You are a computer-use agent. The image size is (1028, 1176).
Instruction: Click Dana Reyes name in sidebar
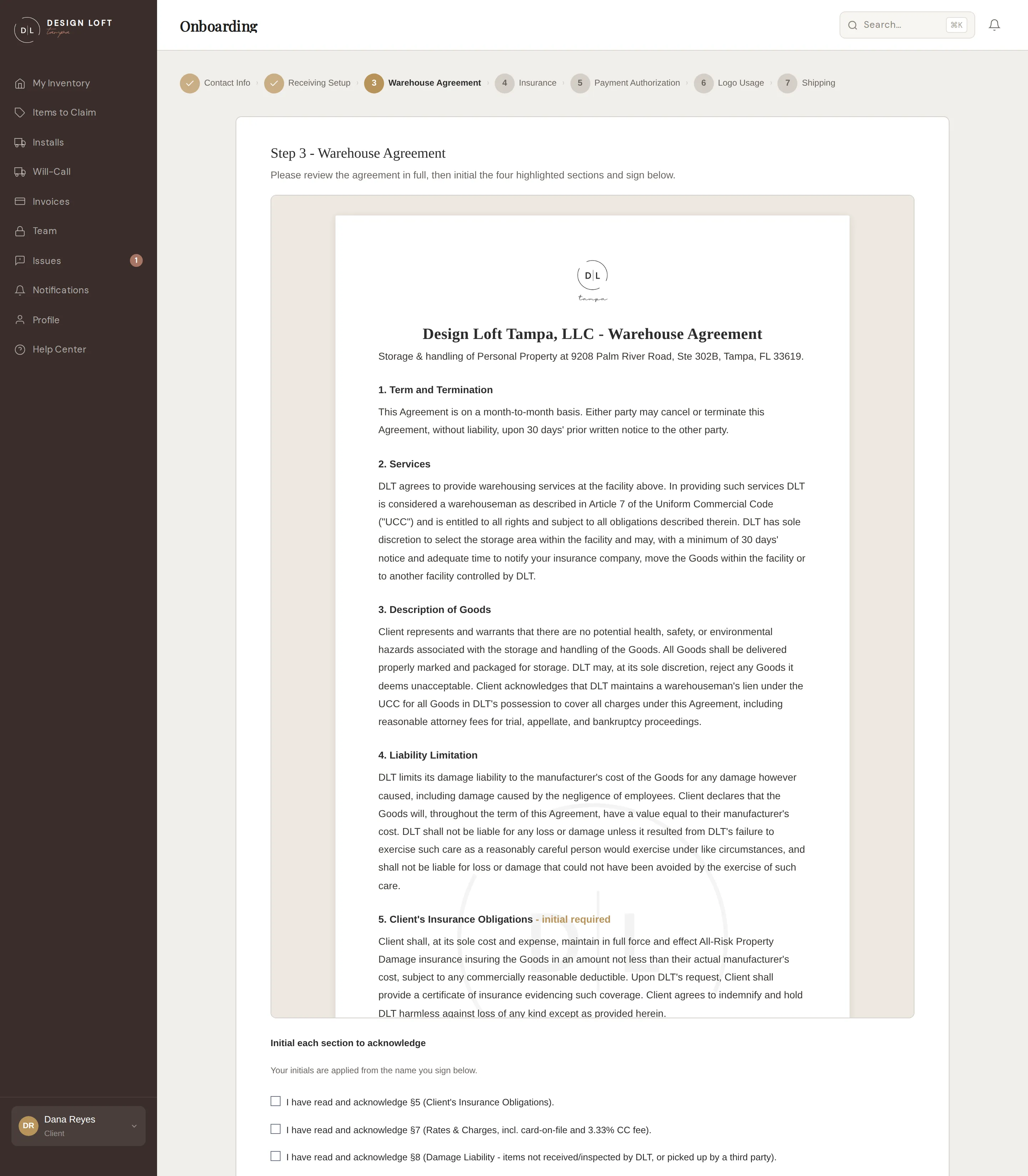pyautogui.click(x=69, y=1119)
